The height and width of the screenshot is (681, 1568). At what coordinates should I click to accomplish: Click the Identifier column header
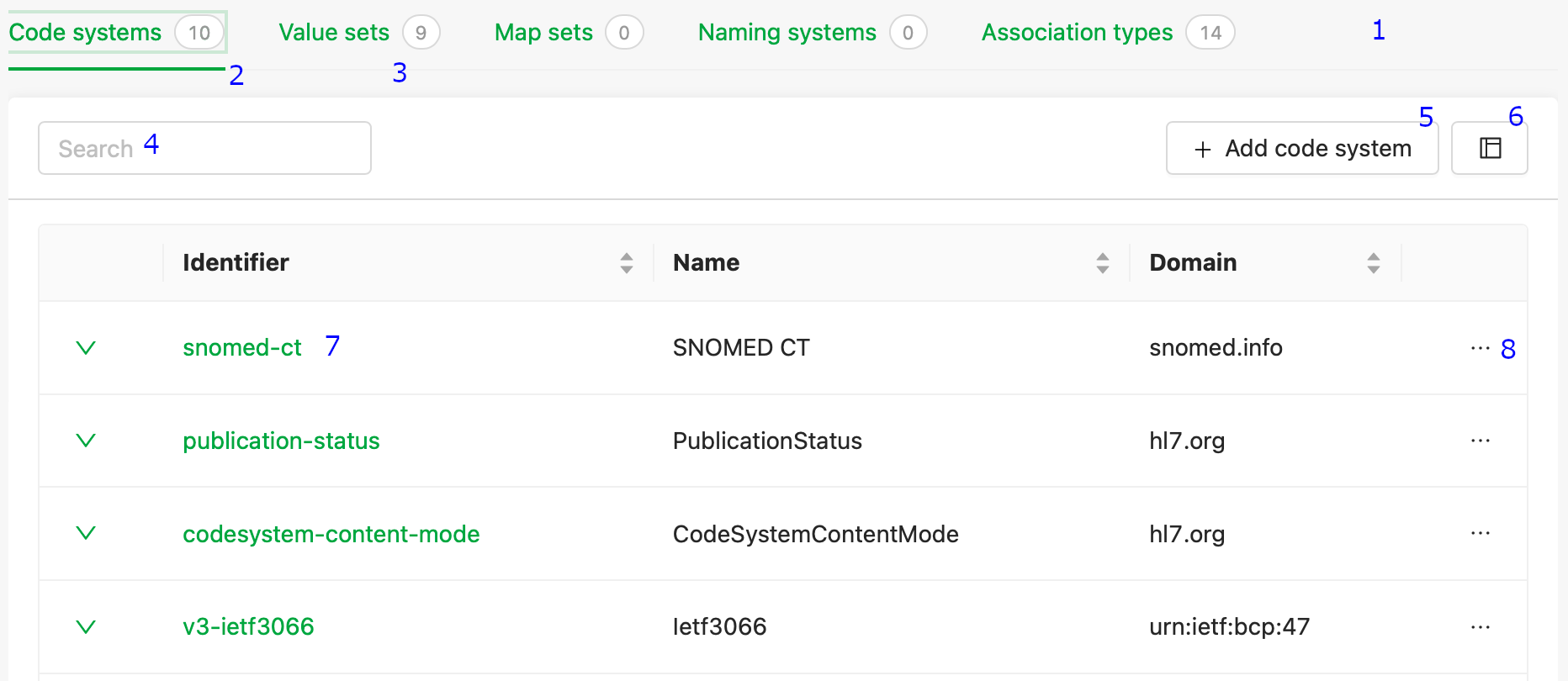tap(408, 263)
